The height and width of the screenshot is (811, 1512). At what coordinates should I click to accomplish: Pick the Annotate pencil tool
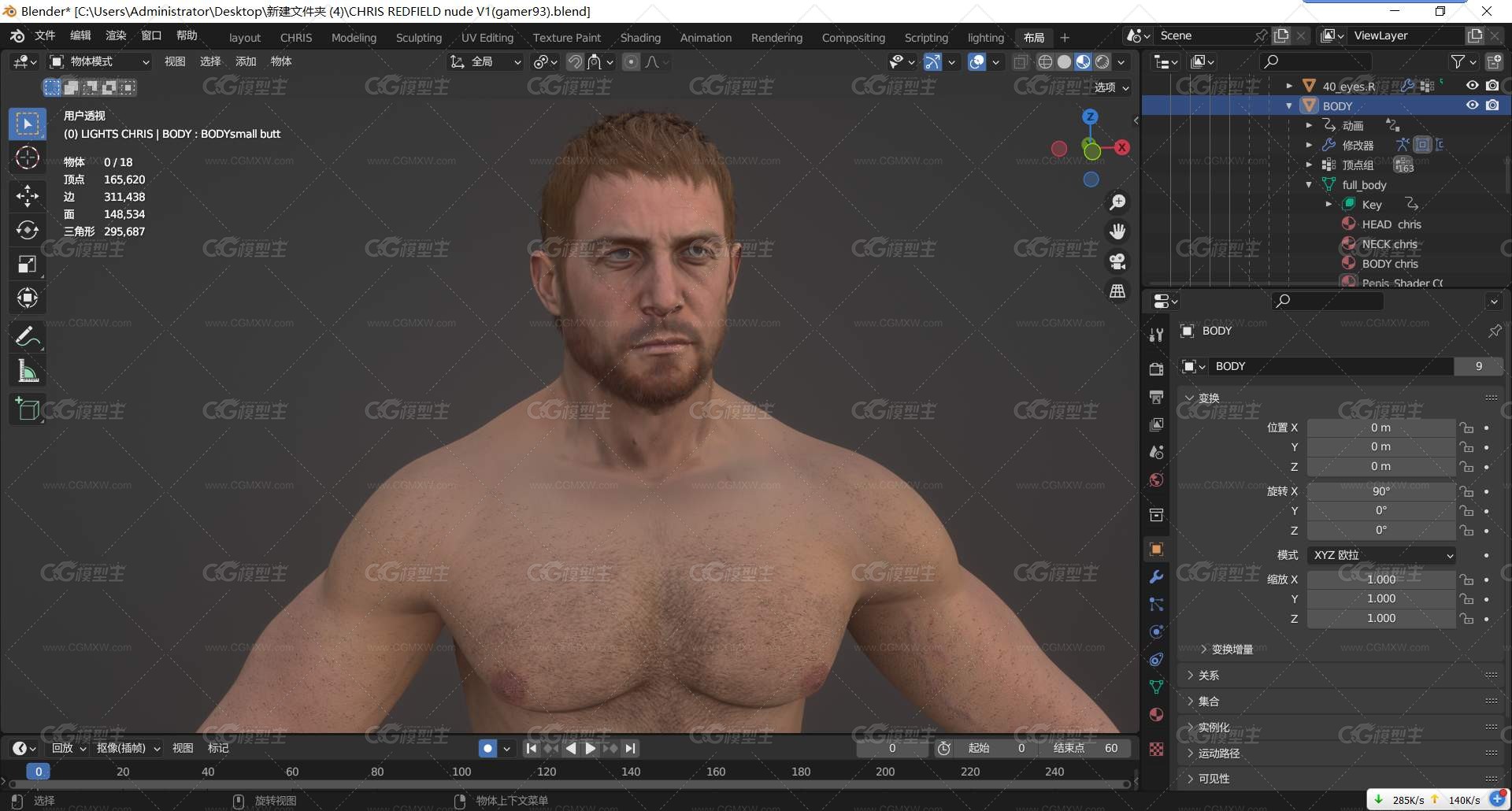point(28,337)
